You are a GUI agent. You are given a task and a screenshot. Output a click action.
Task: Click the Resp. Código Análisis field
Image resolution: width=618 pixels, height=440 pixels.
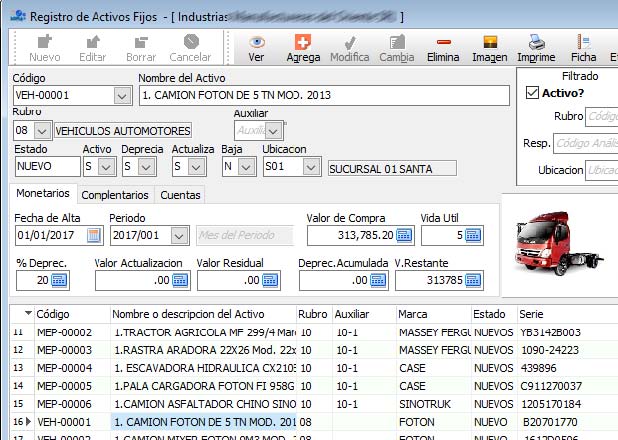click(x=586, y=143)
